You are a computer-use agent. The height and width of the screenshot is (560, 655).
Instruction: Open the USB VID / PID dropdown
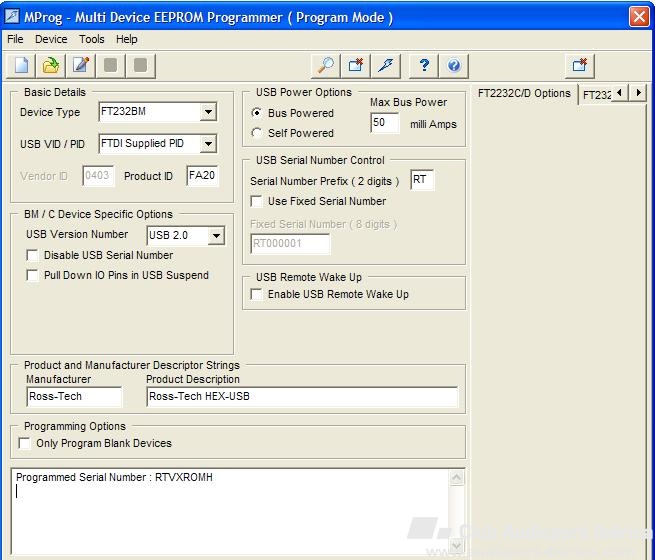pos(208,144)
